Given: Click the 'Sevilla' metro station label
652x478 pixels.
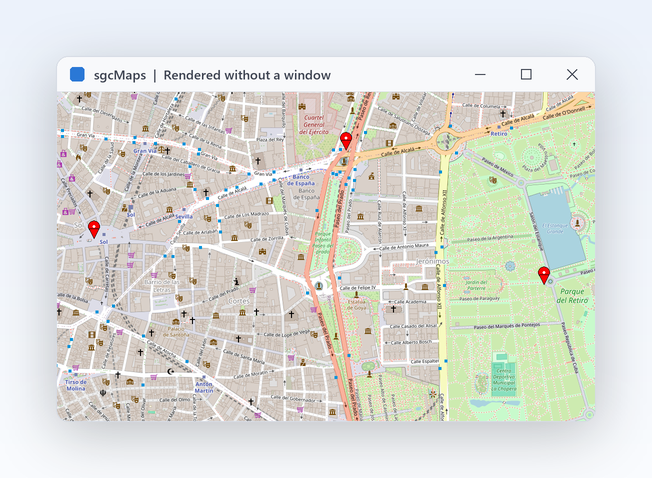Looking at the screenshot, I should click(x=184, y=217).
